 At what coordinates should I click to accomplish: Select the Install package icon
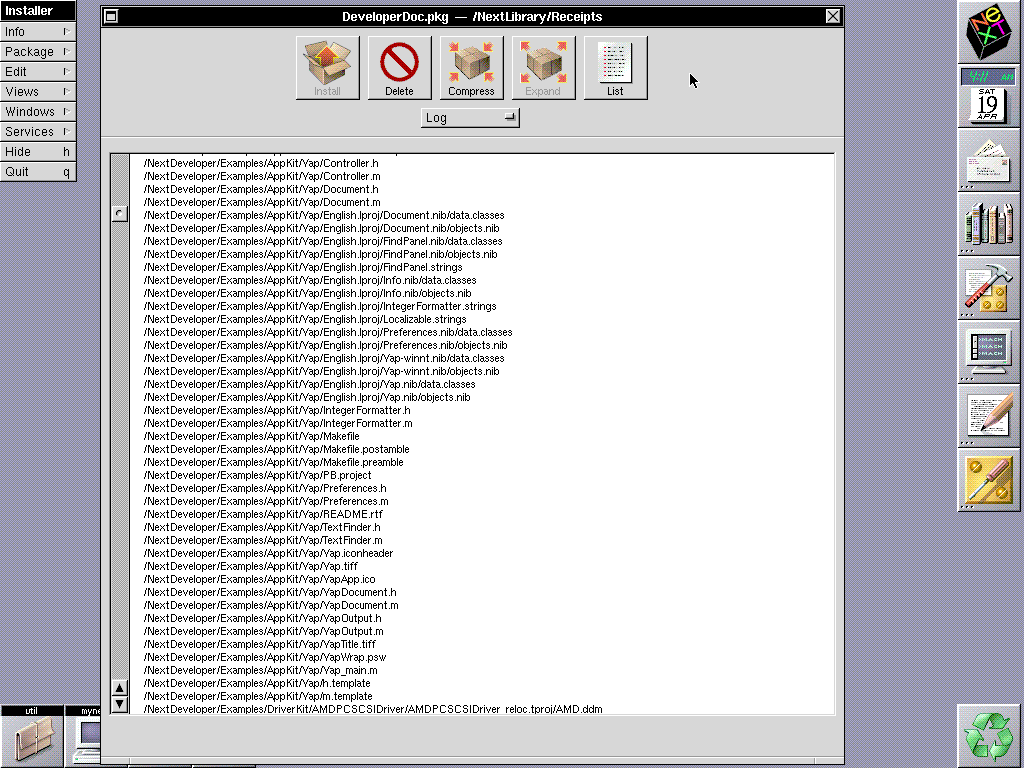tap(327, 66)
